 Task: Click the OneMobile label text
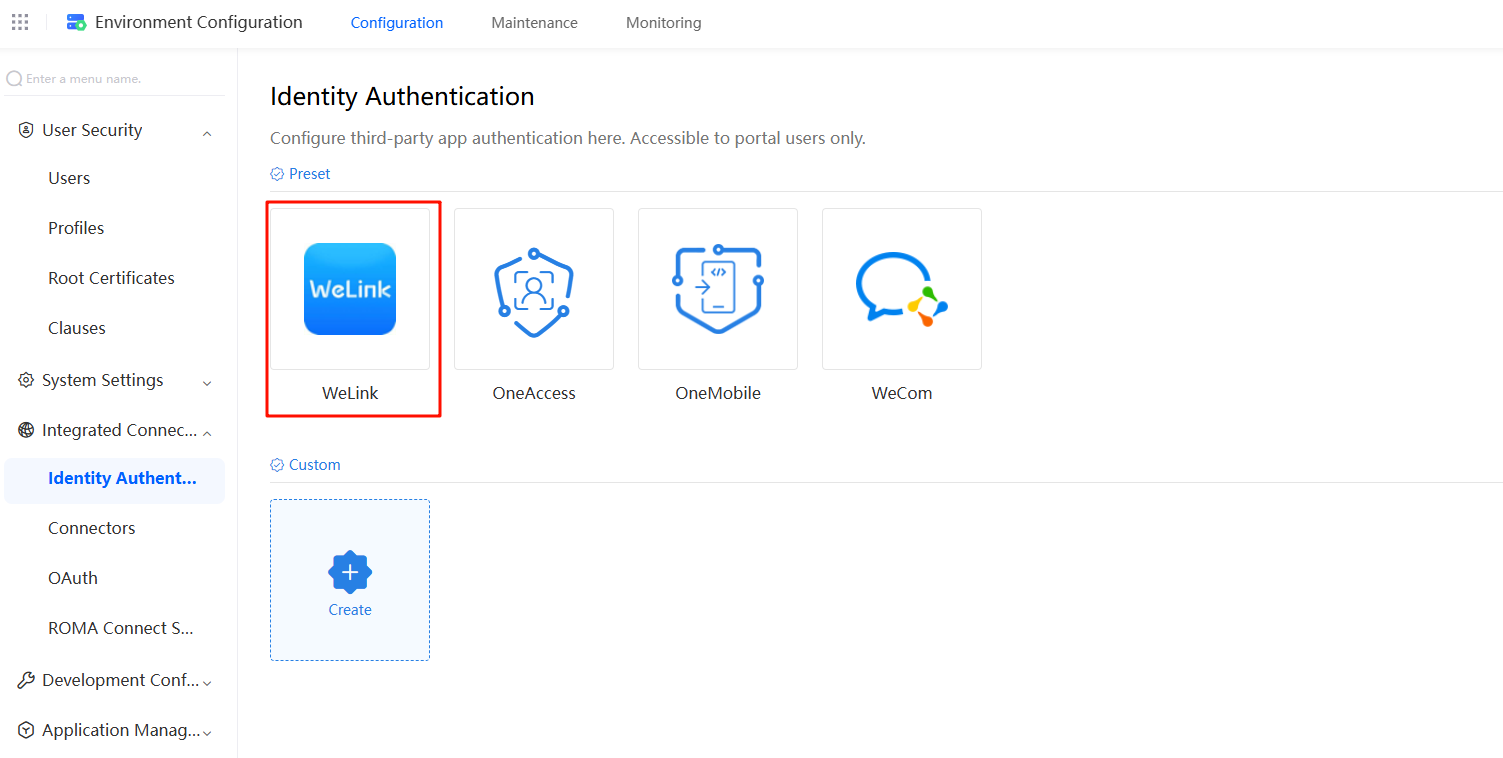(x=718, y=393)
